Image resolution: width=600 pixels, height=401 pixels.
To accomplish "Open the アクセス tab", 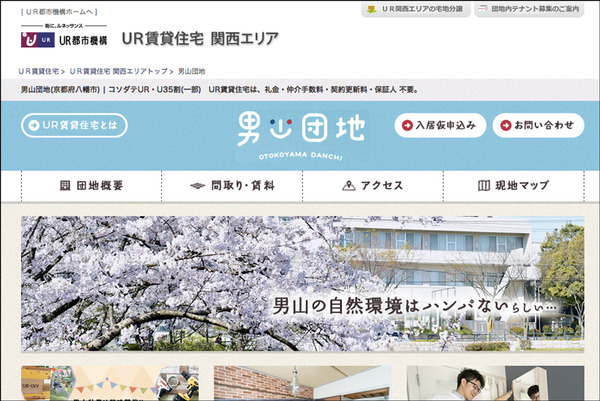I will pyautogui.click(x=373, y=186).
